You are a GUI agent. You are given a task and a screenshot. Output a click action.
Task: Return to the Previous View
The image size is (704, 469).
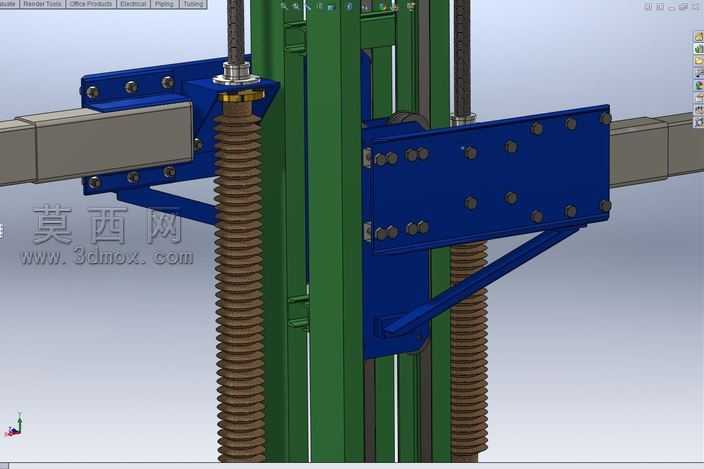point(308,6)
